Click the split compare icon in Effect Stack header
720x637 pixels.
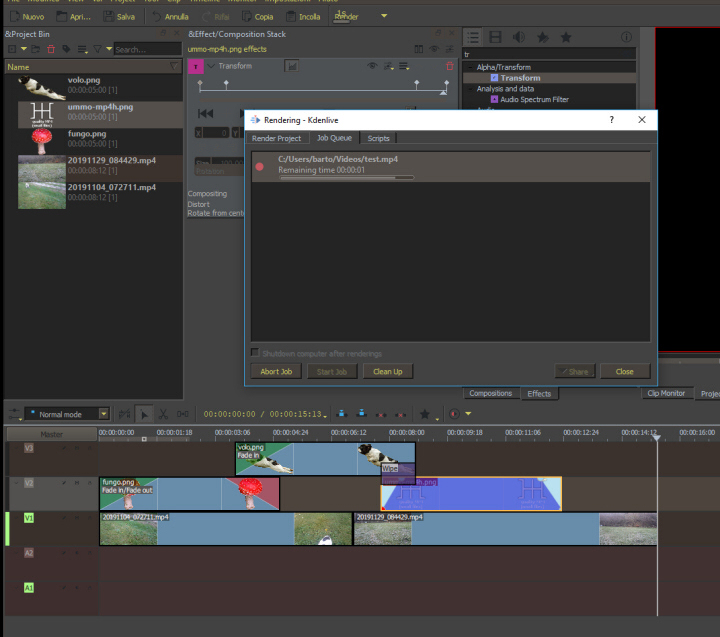click(x=418, y=49)
